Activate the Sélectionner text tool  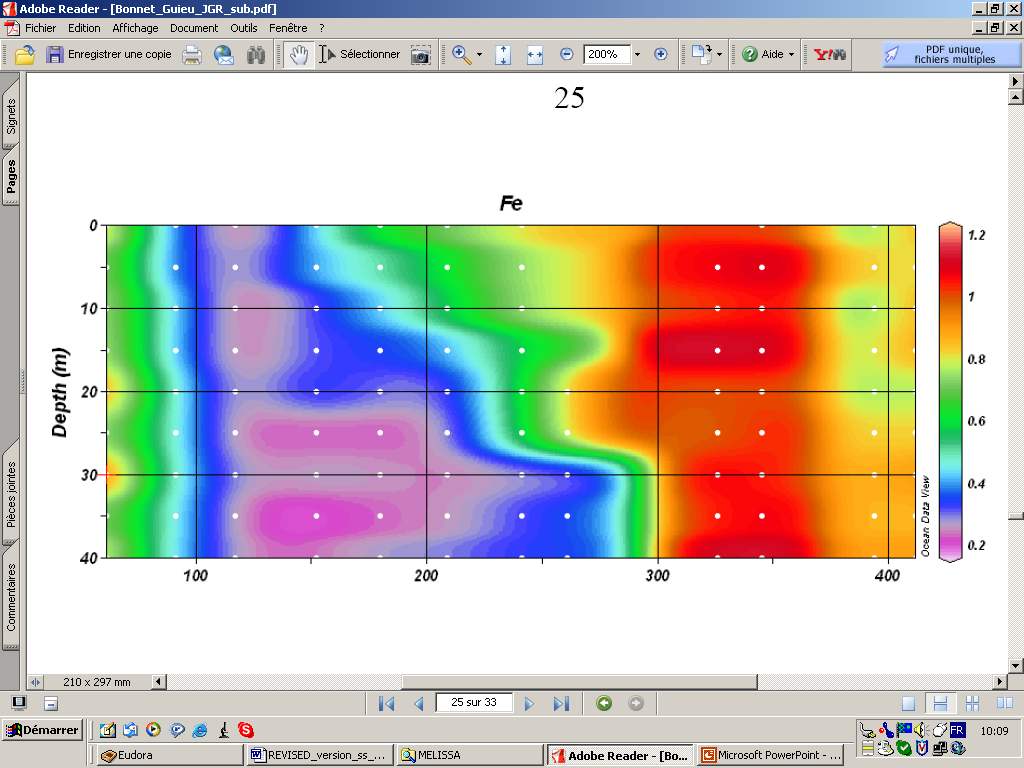coord(359,54)
